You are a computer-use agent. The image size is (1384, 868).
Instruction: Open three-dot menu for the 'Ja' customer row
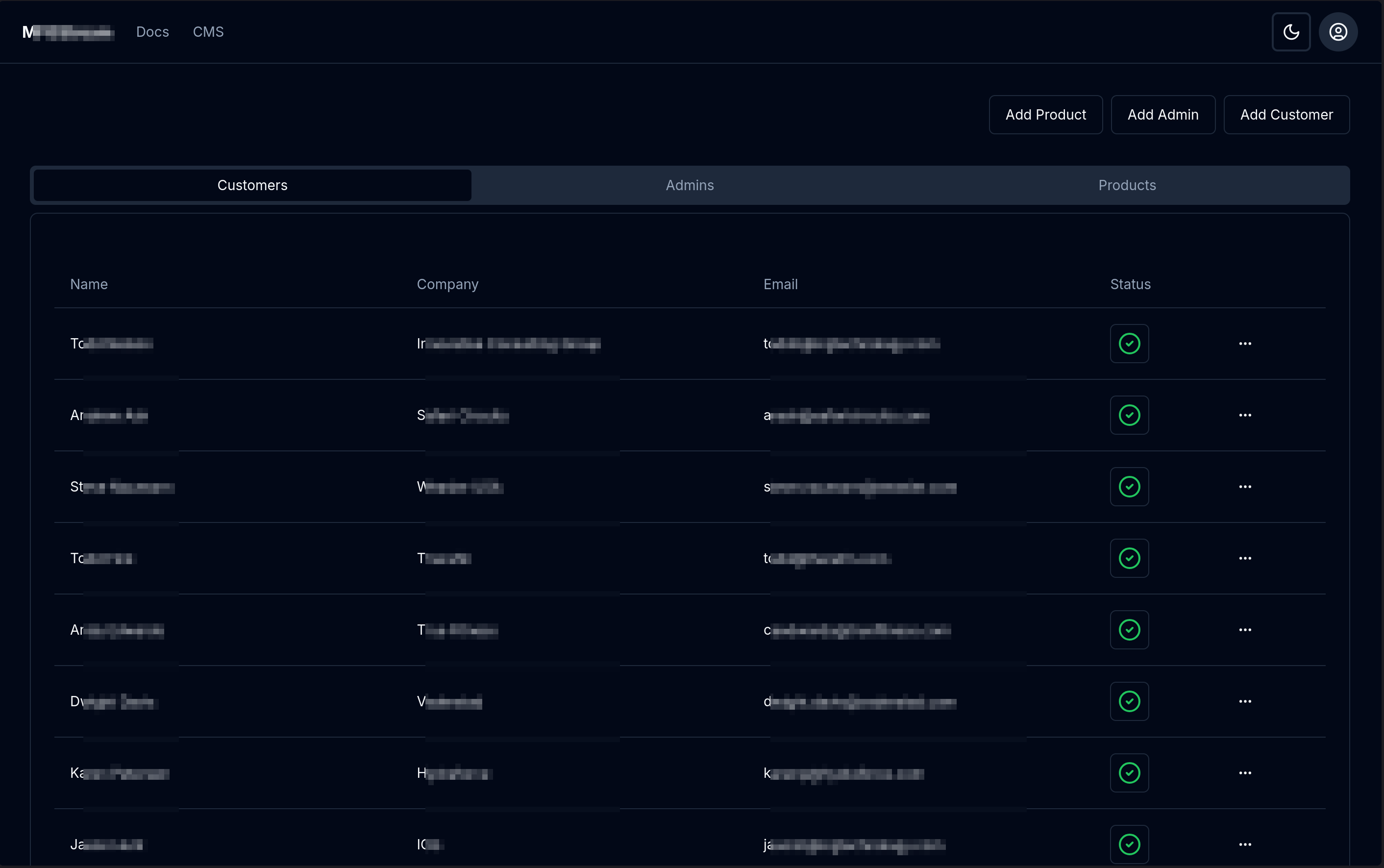1245,844
